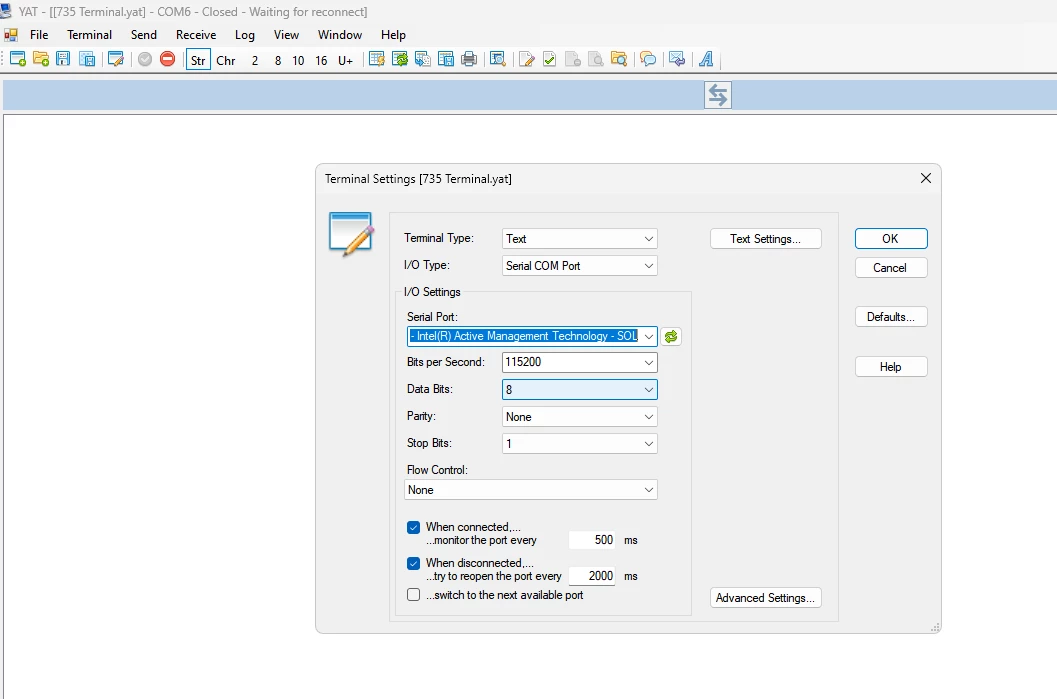The image size is (1057, 699).
Task: Open Advanced Settings... button
Action: 766,598
